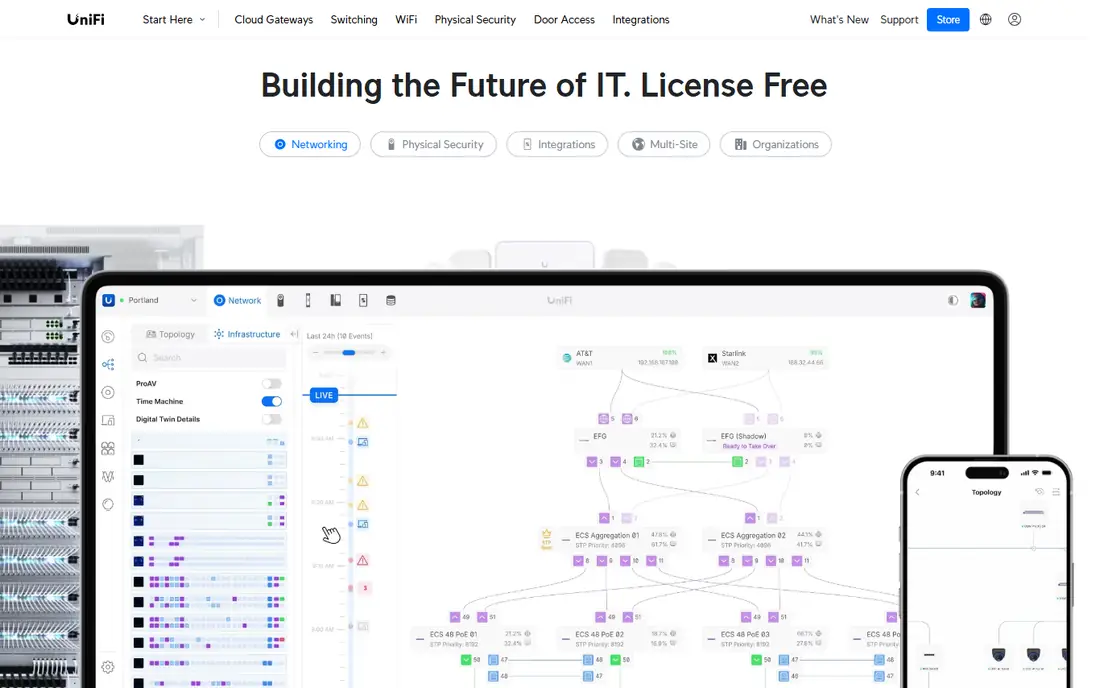Click the red badge with 3 on timeline

click(365, 588)
